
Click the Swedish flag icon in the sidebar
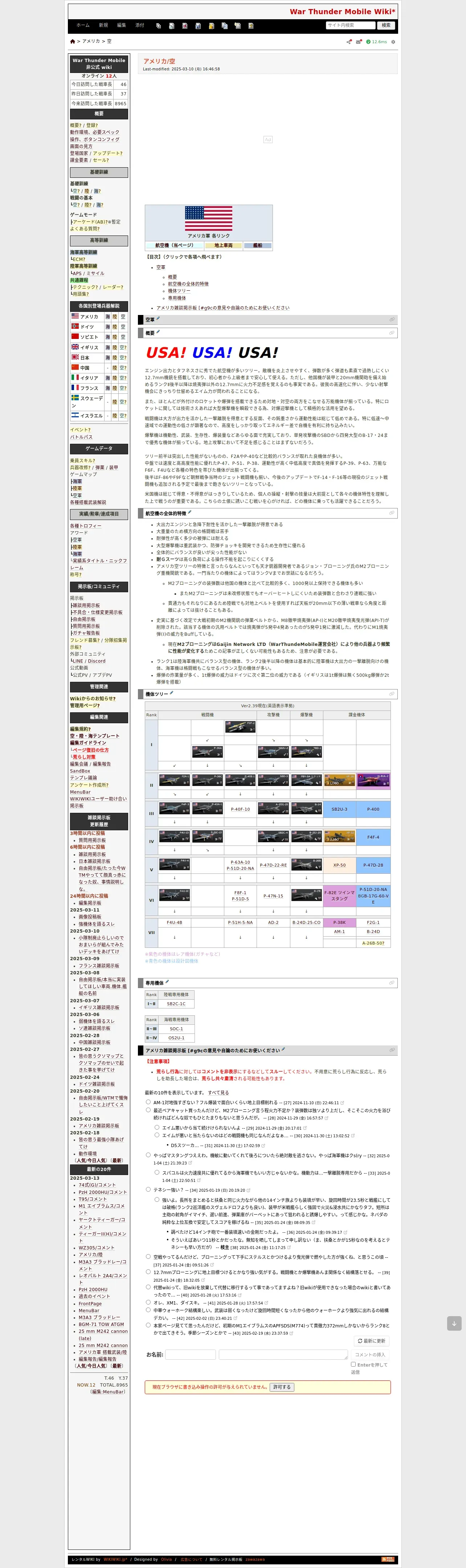[x=75, y=398]
